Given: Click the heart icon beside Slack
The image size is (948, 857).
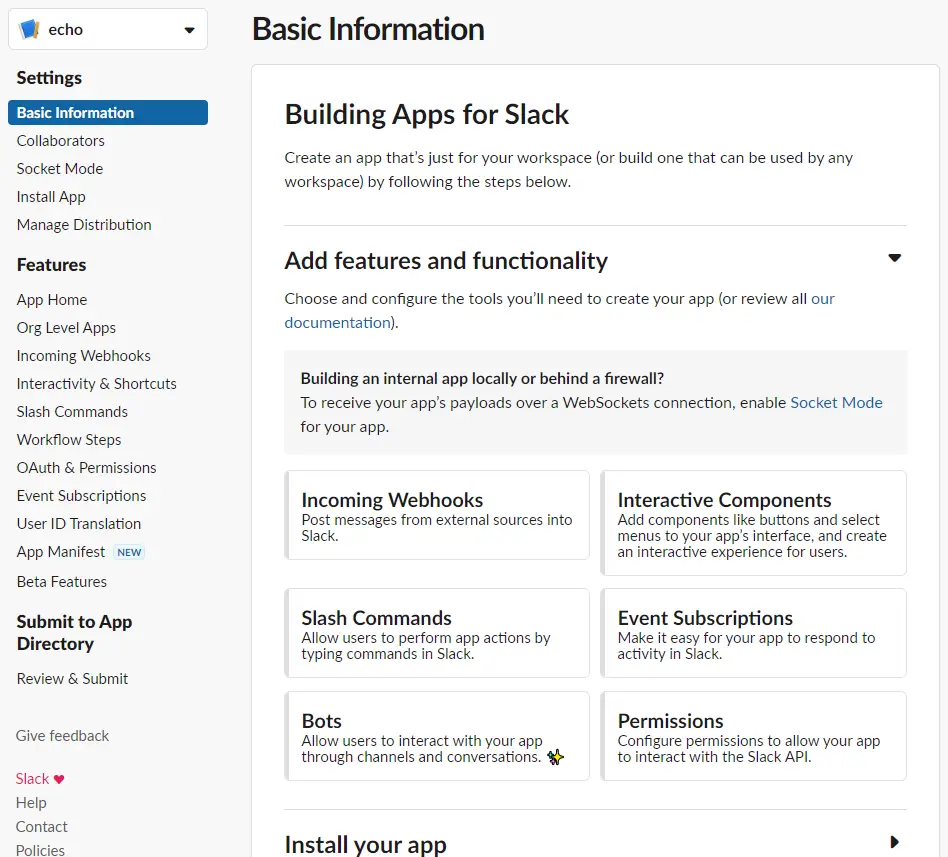Looking at the screenshot, I should click(x=59, y=779).
